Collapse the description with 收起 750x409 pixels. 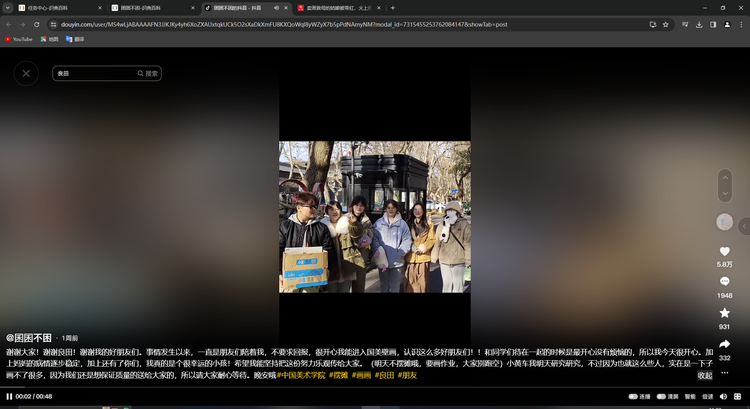705,375
